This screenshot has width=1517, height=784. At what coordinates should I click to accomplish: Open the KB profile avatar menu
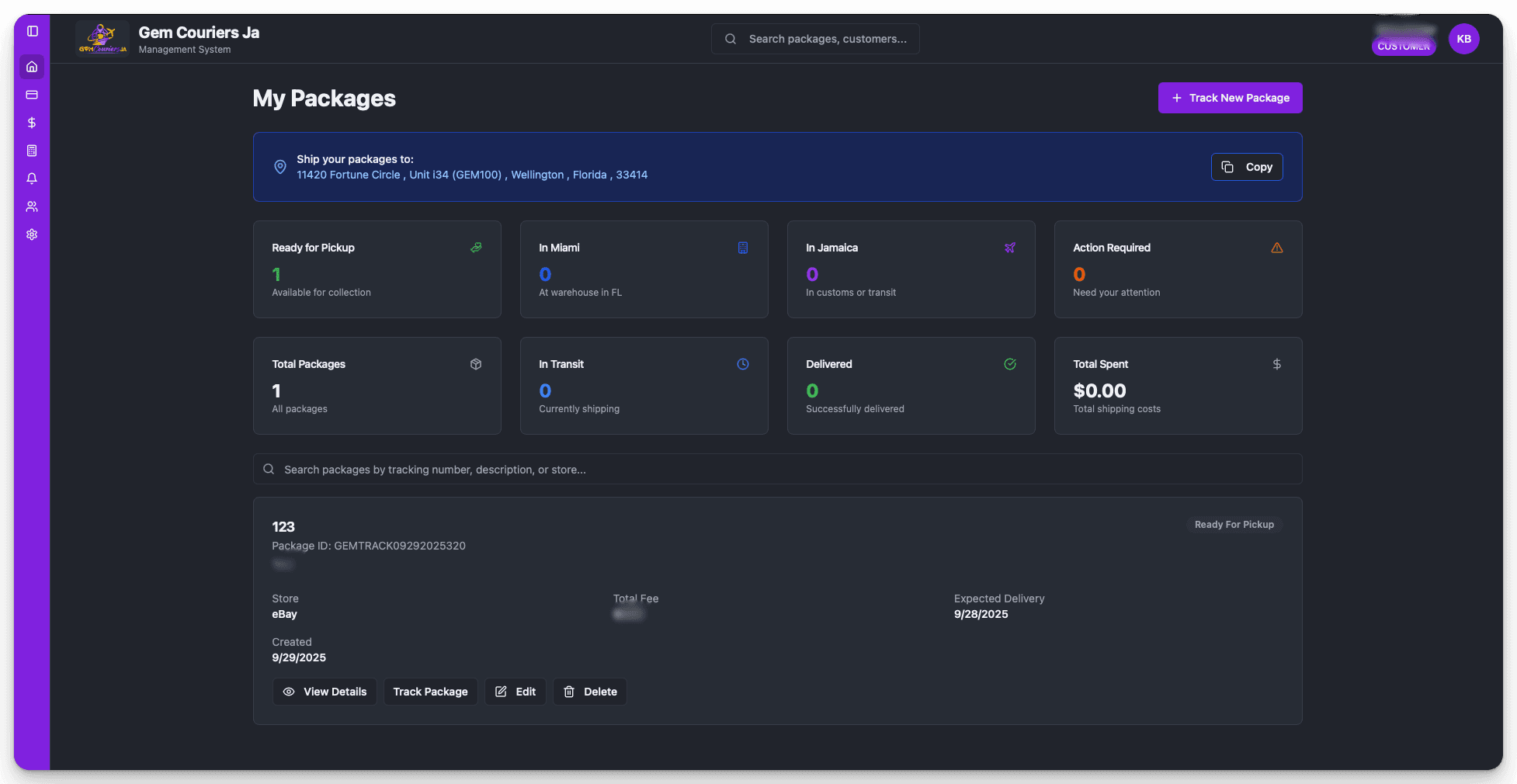(1464, 38)
